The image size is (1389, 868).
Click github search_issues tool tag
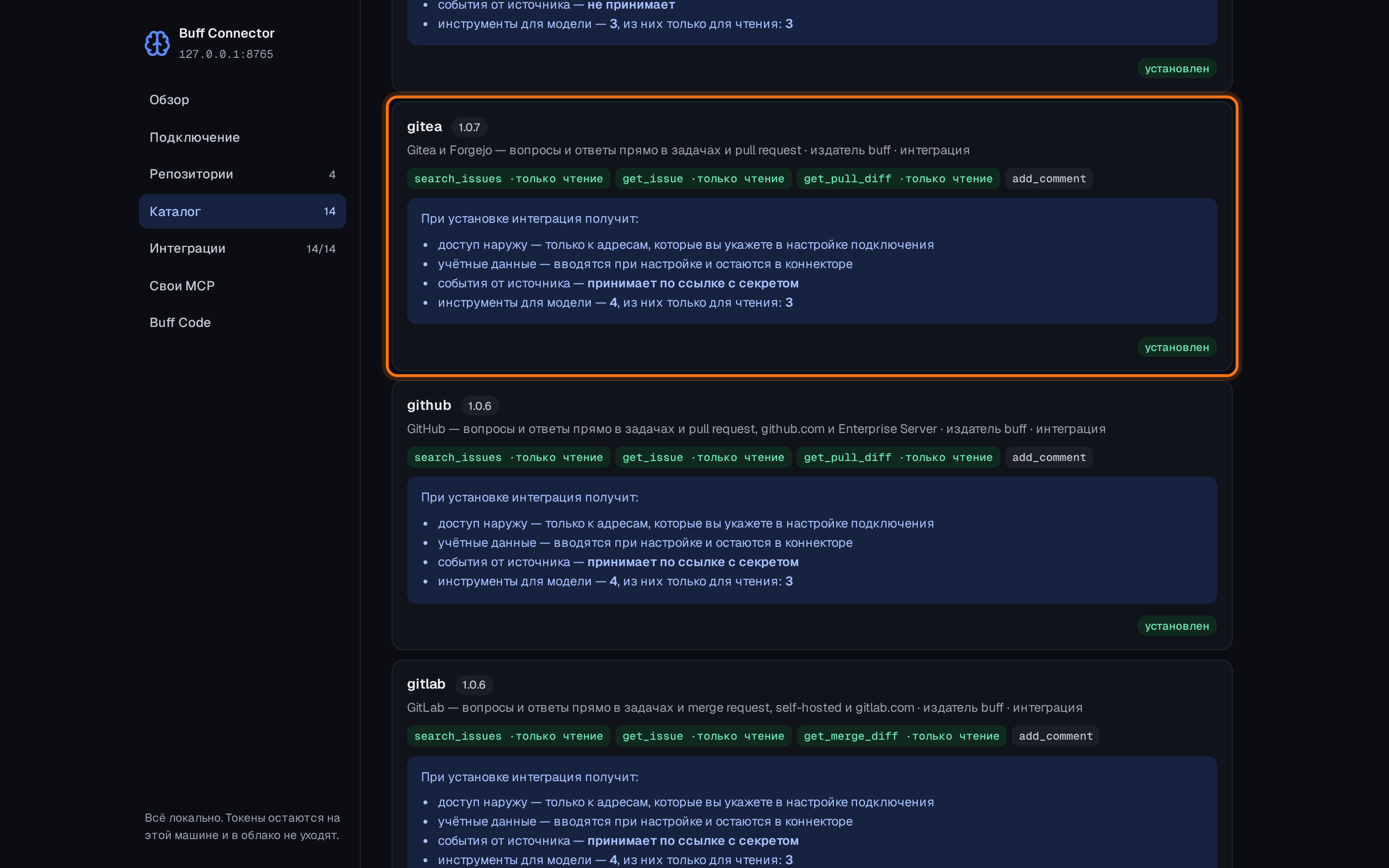(x=508, y=458)
